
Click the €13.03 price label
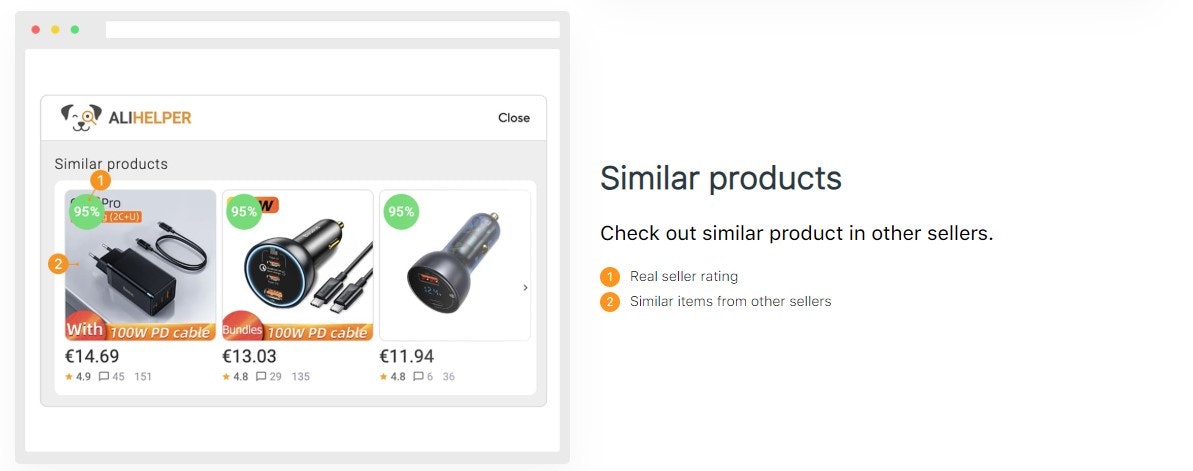pyautogui.click(x=249, y=356)
